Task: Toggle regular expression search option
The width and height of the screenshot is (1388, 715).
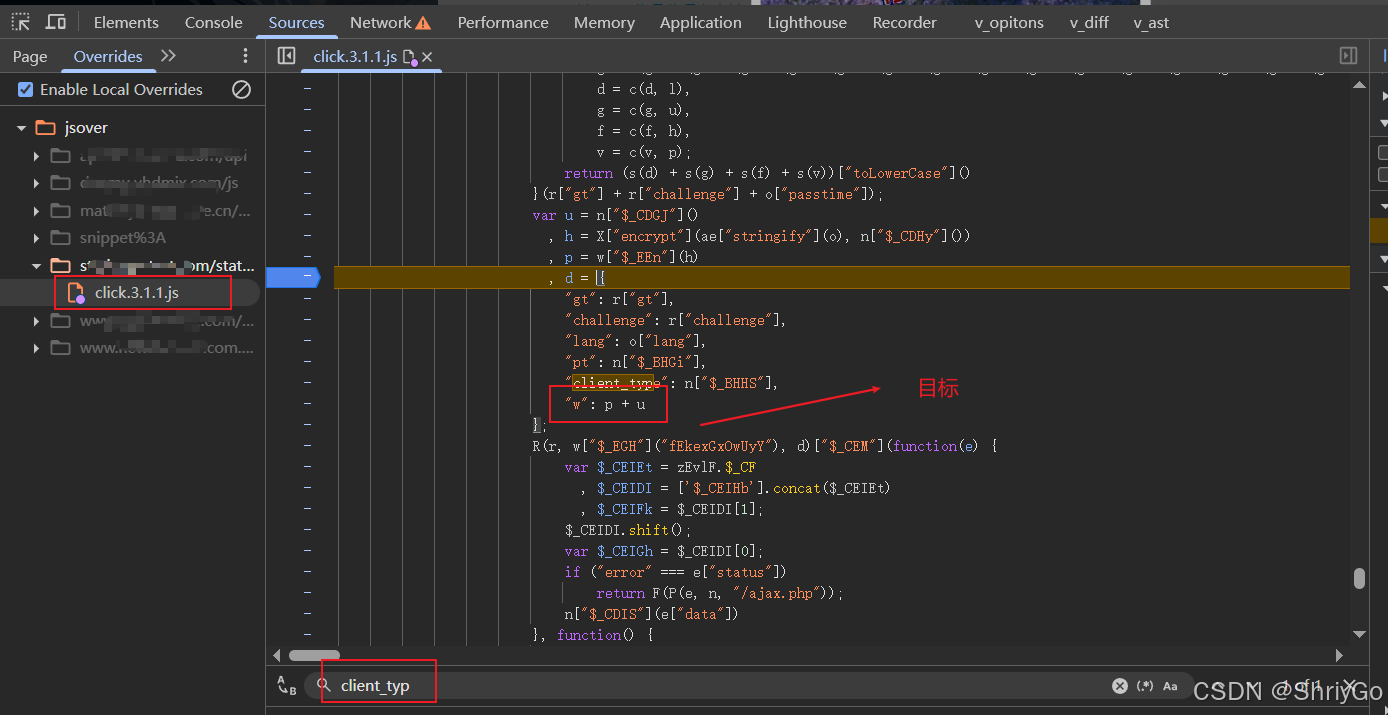Action: 1145,685
